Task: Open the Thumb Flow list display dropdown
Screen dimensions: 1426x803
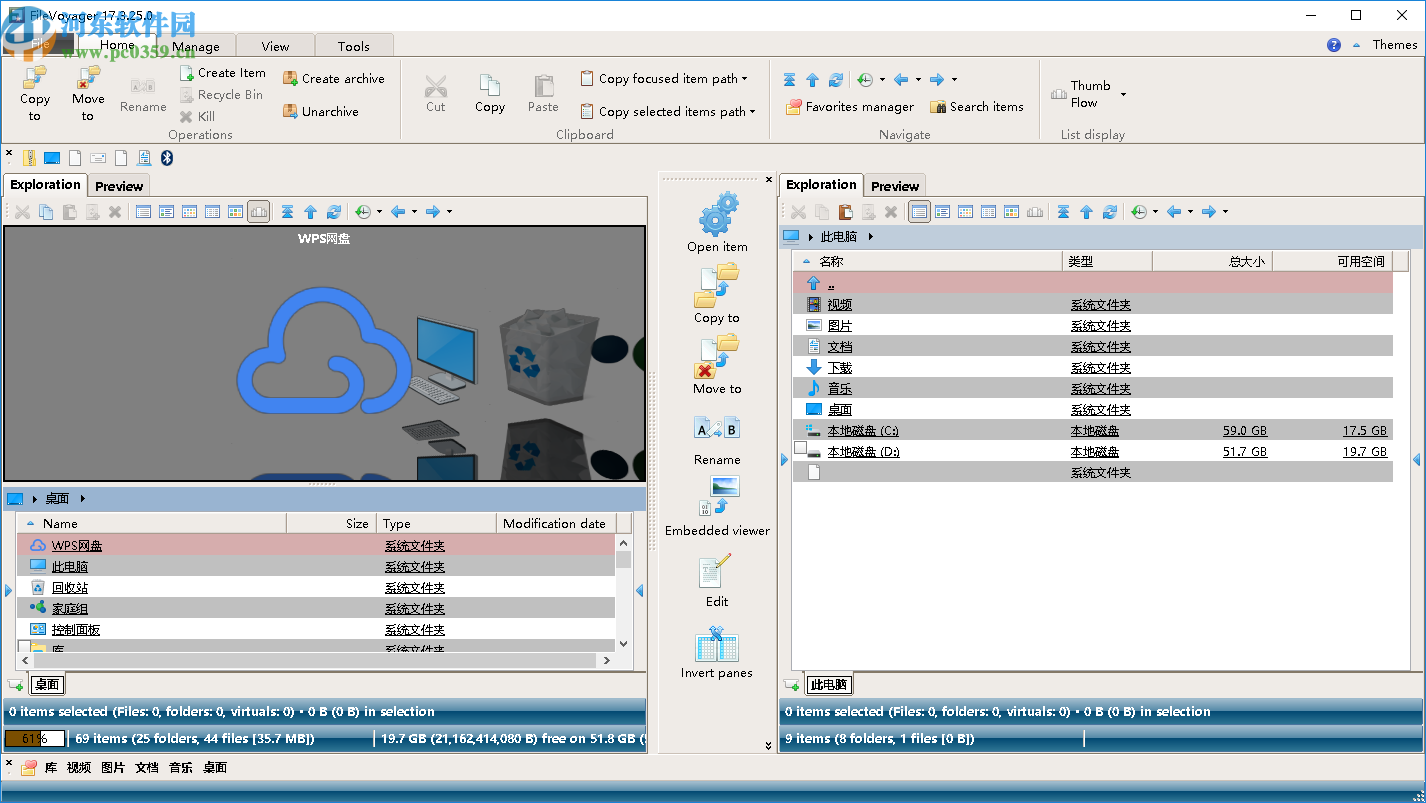Action: pos(1123,95)
